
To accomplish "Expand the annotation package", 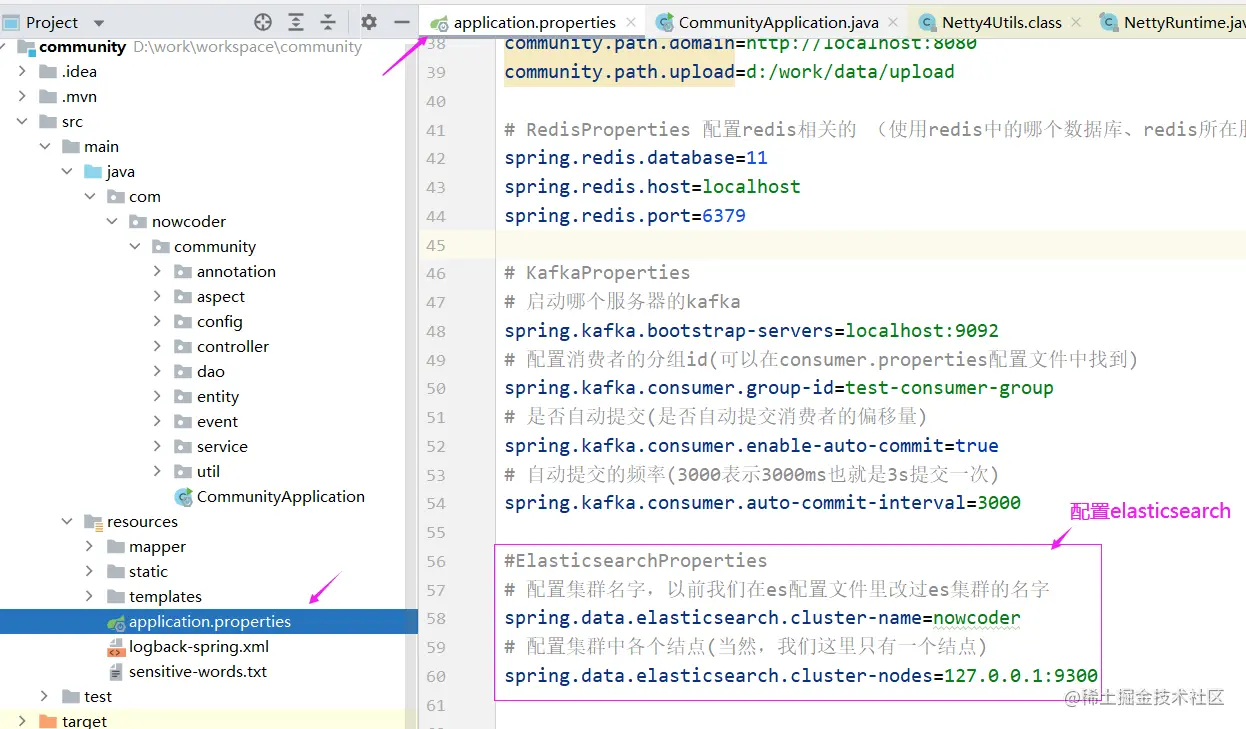I will 157,272.
